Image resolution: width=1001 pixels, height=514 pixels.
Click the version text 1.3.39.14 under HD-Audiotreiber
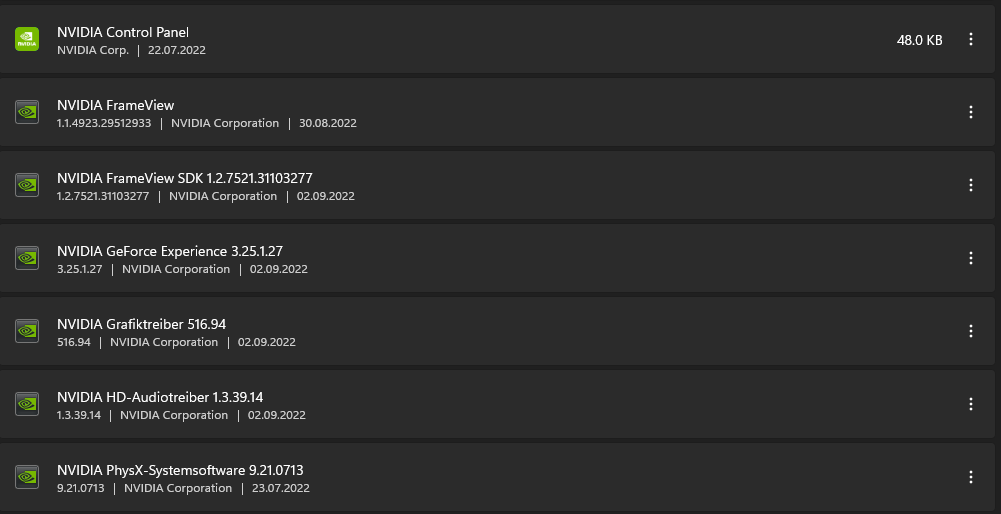click(79, 415)
